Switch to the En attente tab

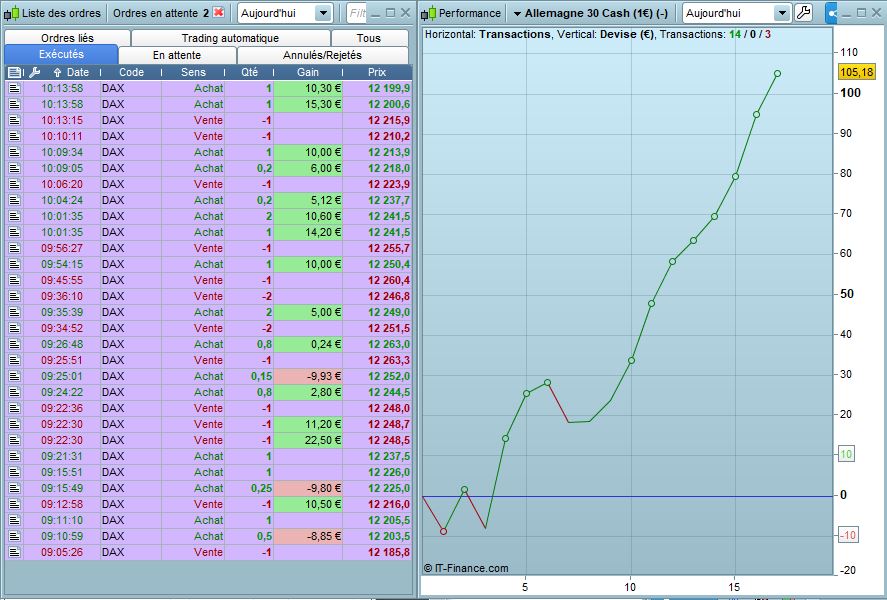tap(177, 55)
